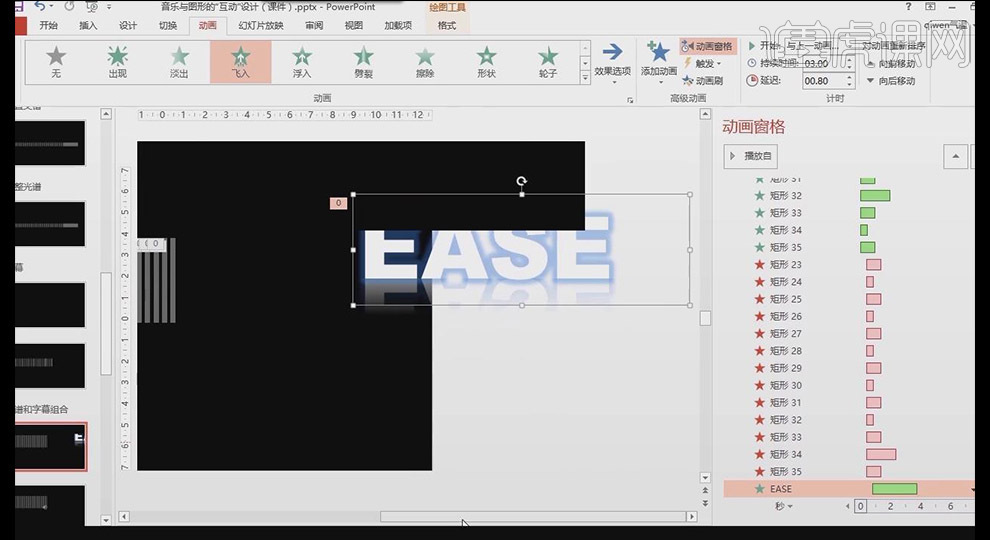Open the 秒 seconds zoom dropdown

pos(783,506)
